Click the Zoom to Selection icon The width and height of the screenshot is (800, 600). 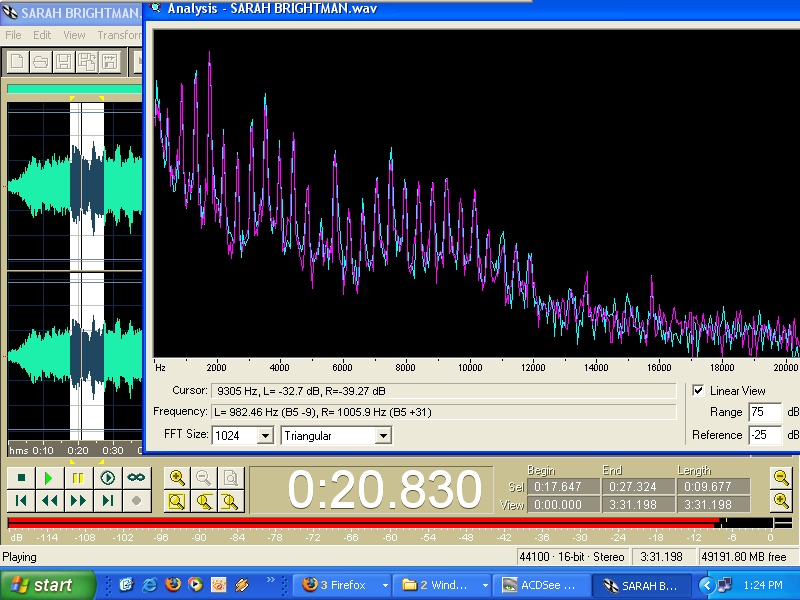click(177, 501)
